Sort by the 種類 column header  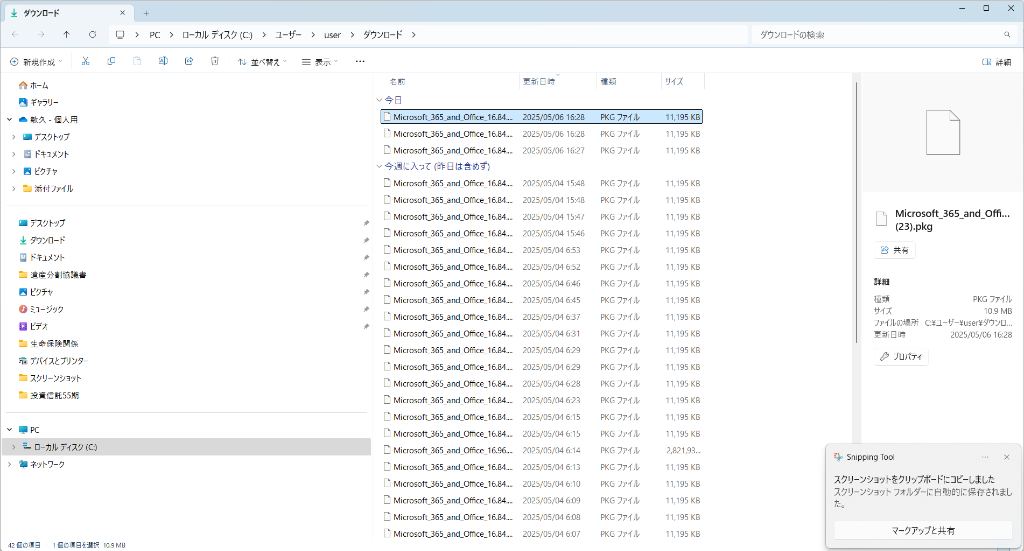click(x=608, y=82)
